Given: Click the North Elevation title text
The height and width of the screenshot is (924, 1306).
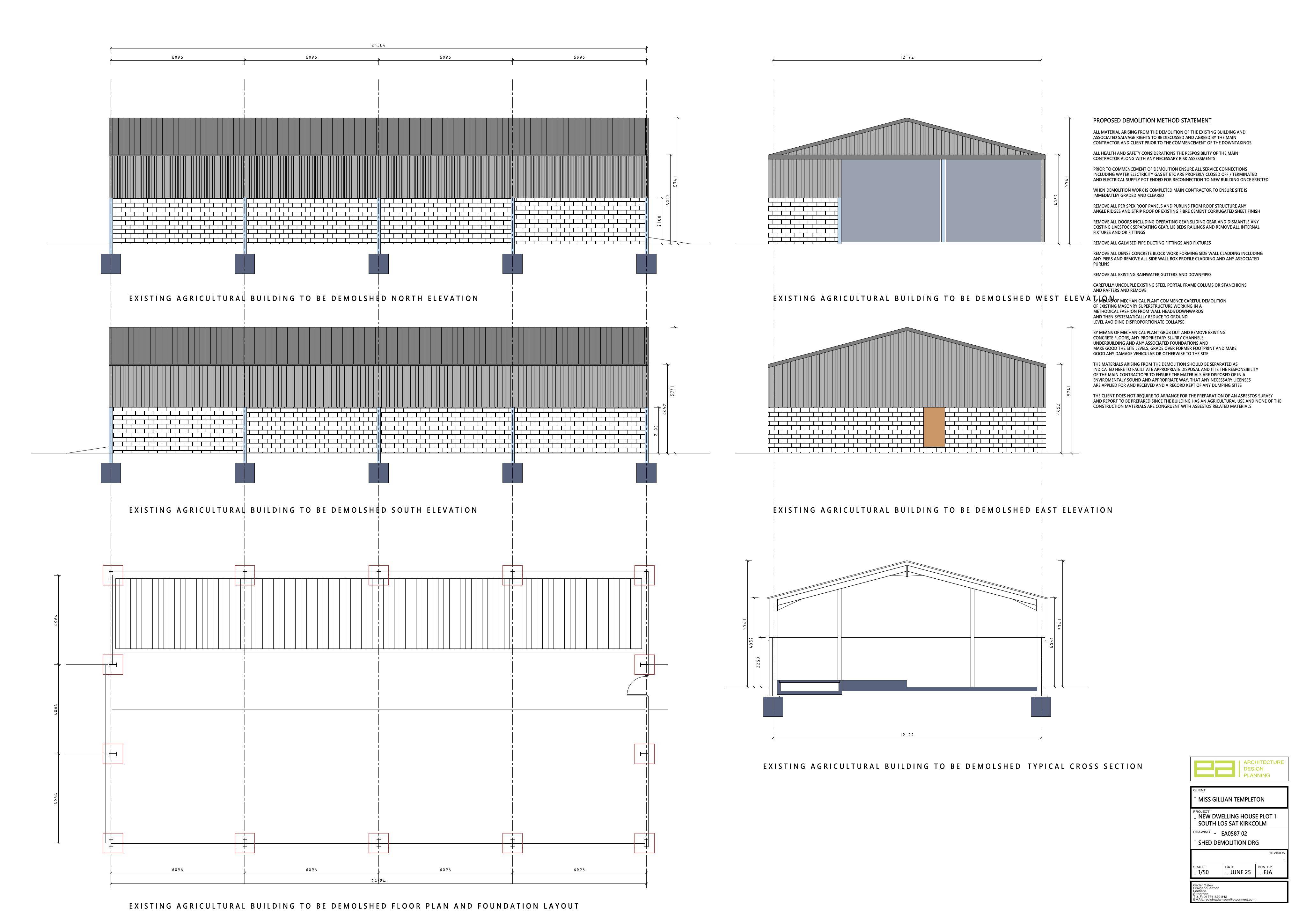Looking at the screenshot, I should coord(304,298).
